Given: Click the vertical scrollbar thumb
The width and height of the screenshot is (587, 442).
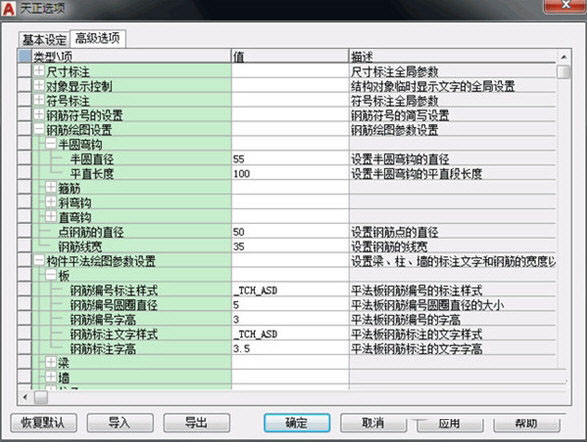Looking at the screenshot, I should coord(563,72).
